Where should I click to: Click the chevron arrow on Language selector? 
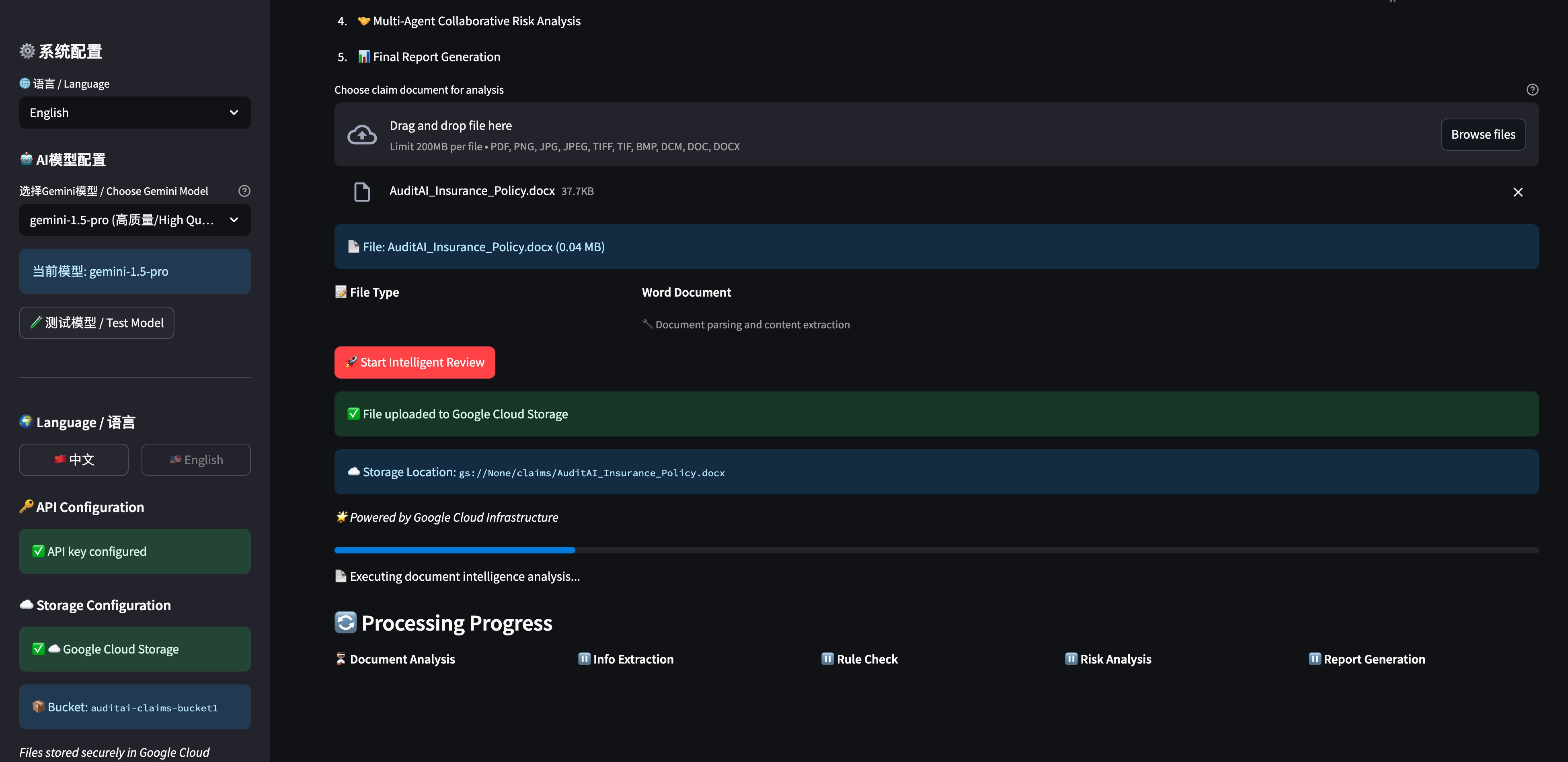pyautogui.click(x=234, y=113)
